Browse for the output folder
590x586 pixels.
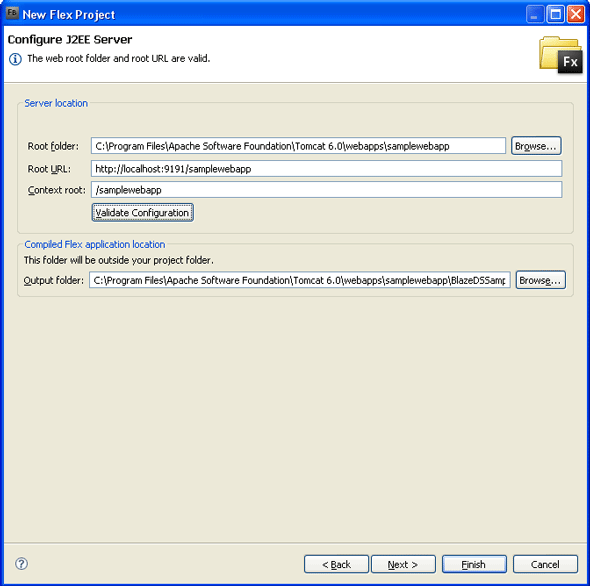[540, 280]
